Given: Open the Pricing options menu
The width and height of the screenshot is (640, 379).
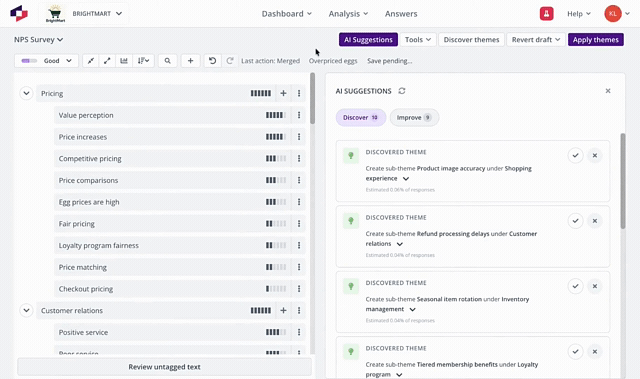Looking at the screenshot, I should point(299,93).
